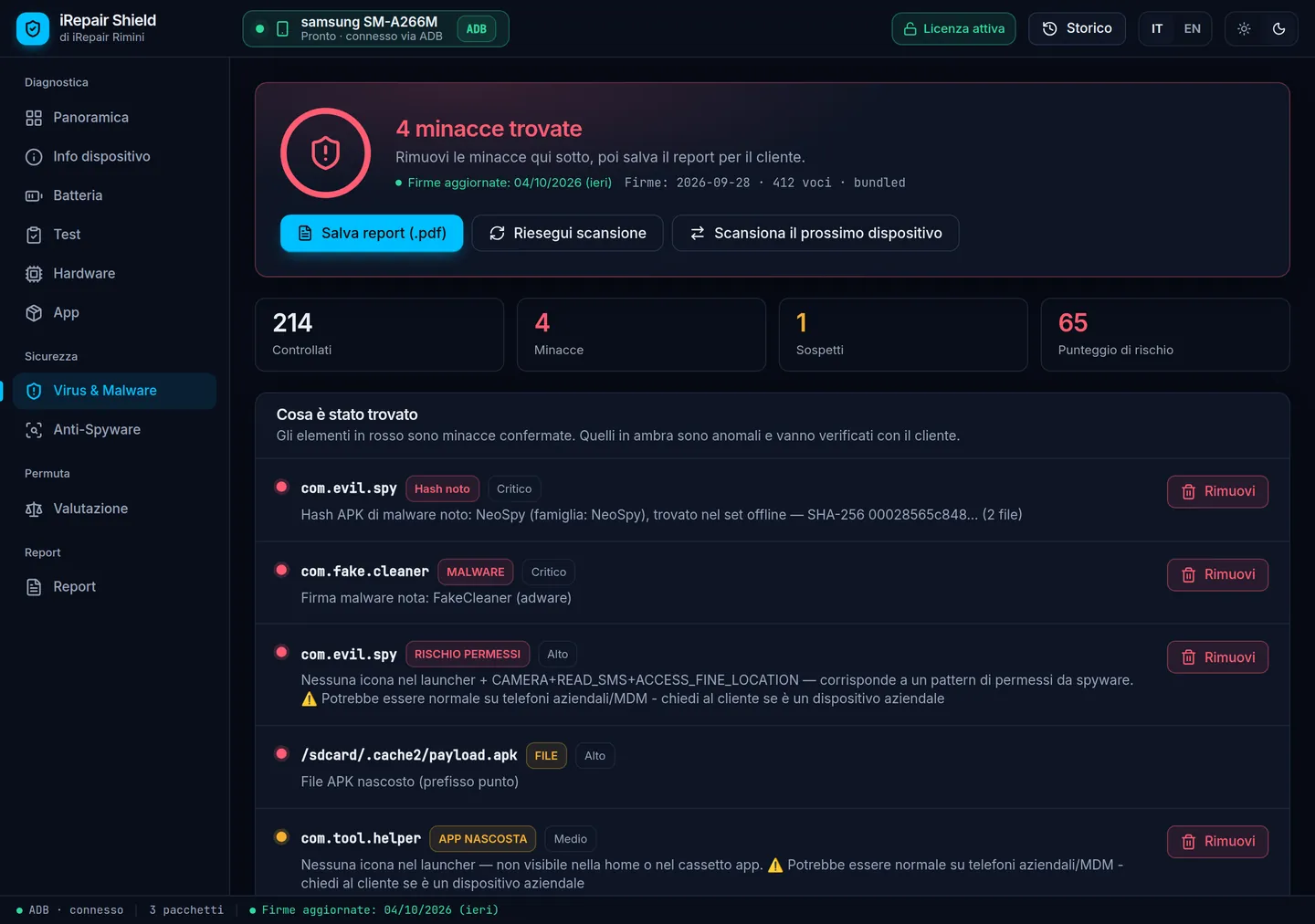Click the Report document icon in sidebar
Screen dimensions: 1315x924
(x=34, y=587)
